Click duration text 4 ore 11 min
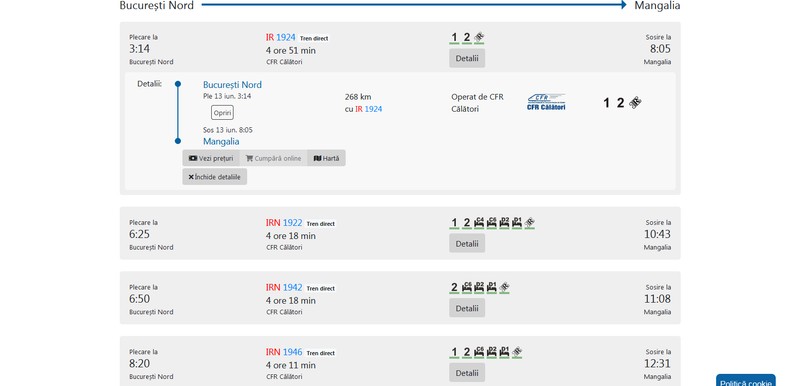The height and width of the screenshot is (386, 800). 291,365
